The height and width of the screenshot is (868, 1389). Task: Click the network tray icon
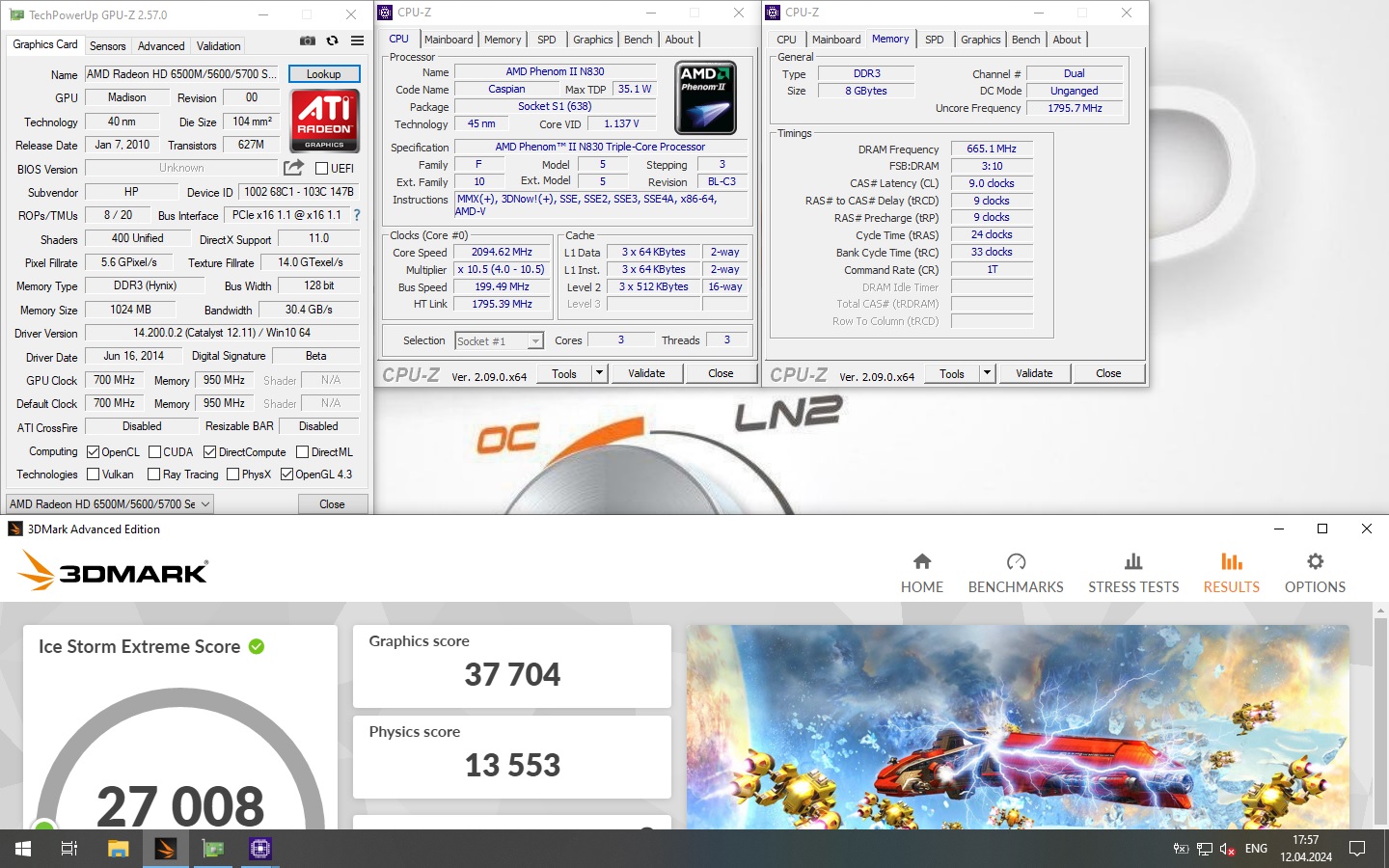(1205, 849)
